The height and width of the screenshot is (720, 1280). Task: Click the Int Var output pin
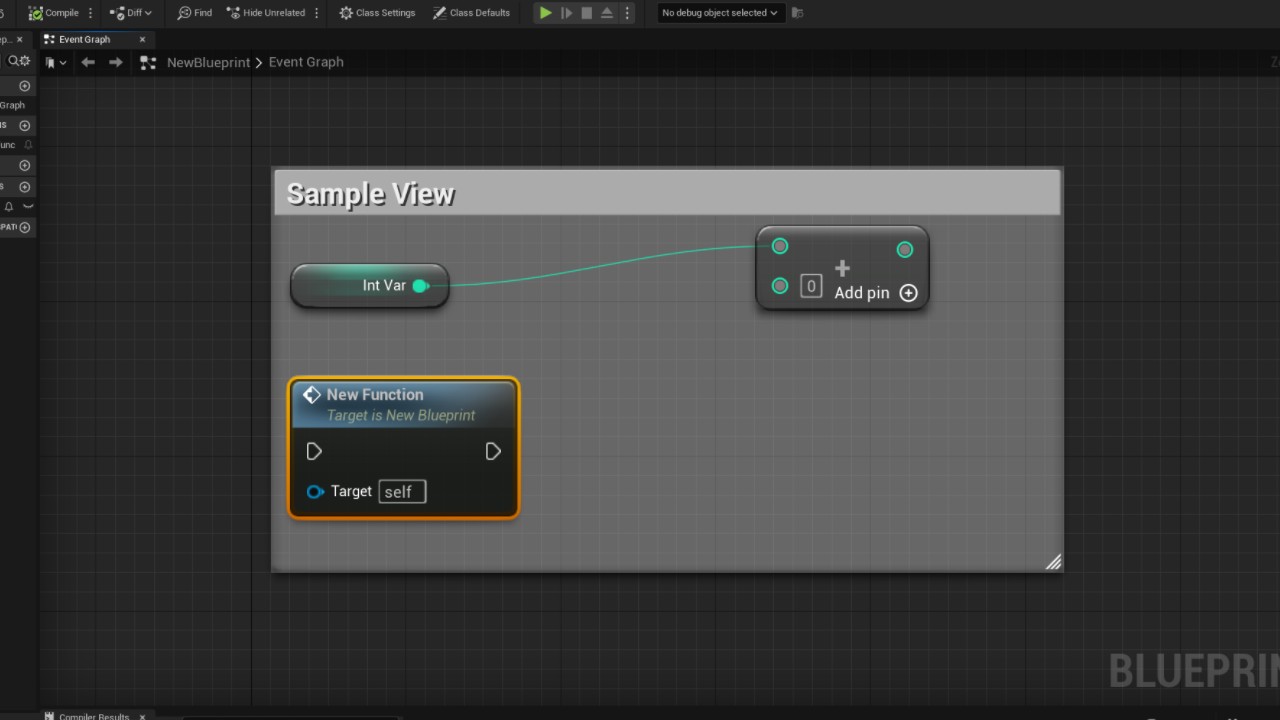421,286
